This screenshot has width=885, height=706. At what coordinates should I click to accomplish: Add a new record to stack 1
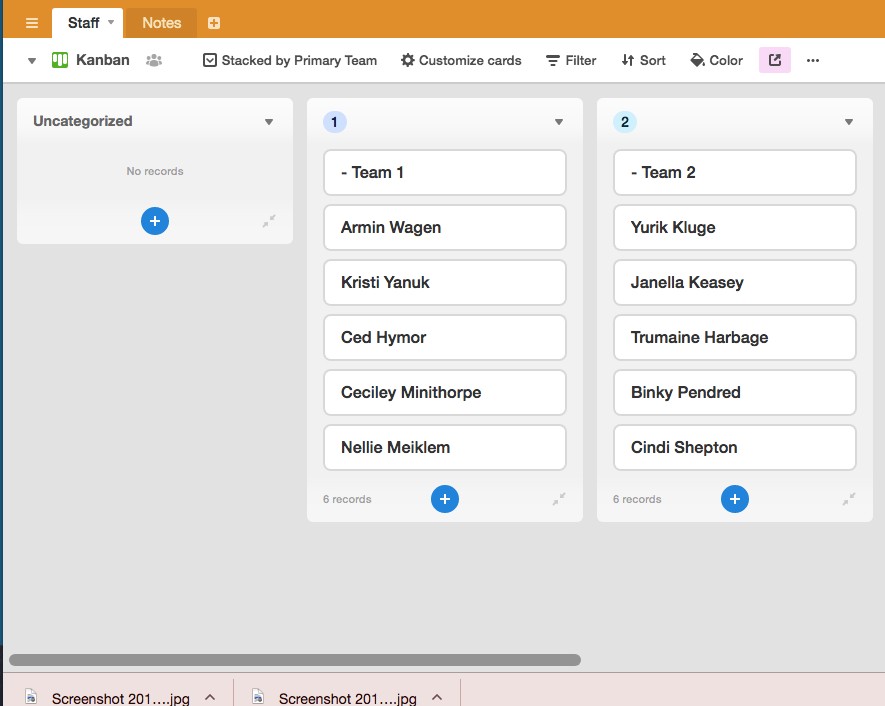pos(445,499)
